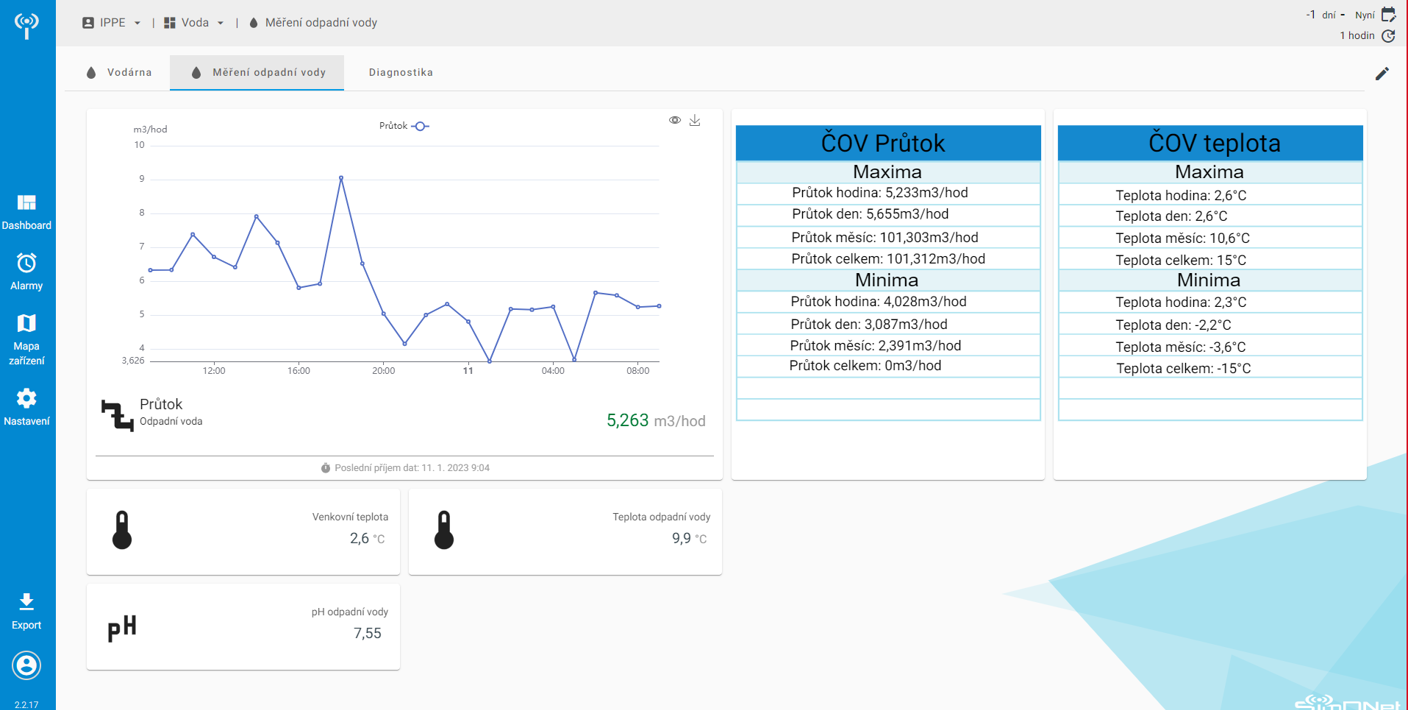Toggle the Průtok series legend marker
This screenshot has width=1408, height=710.
pos(420,126)
